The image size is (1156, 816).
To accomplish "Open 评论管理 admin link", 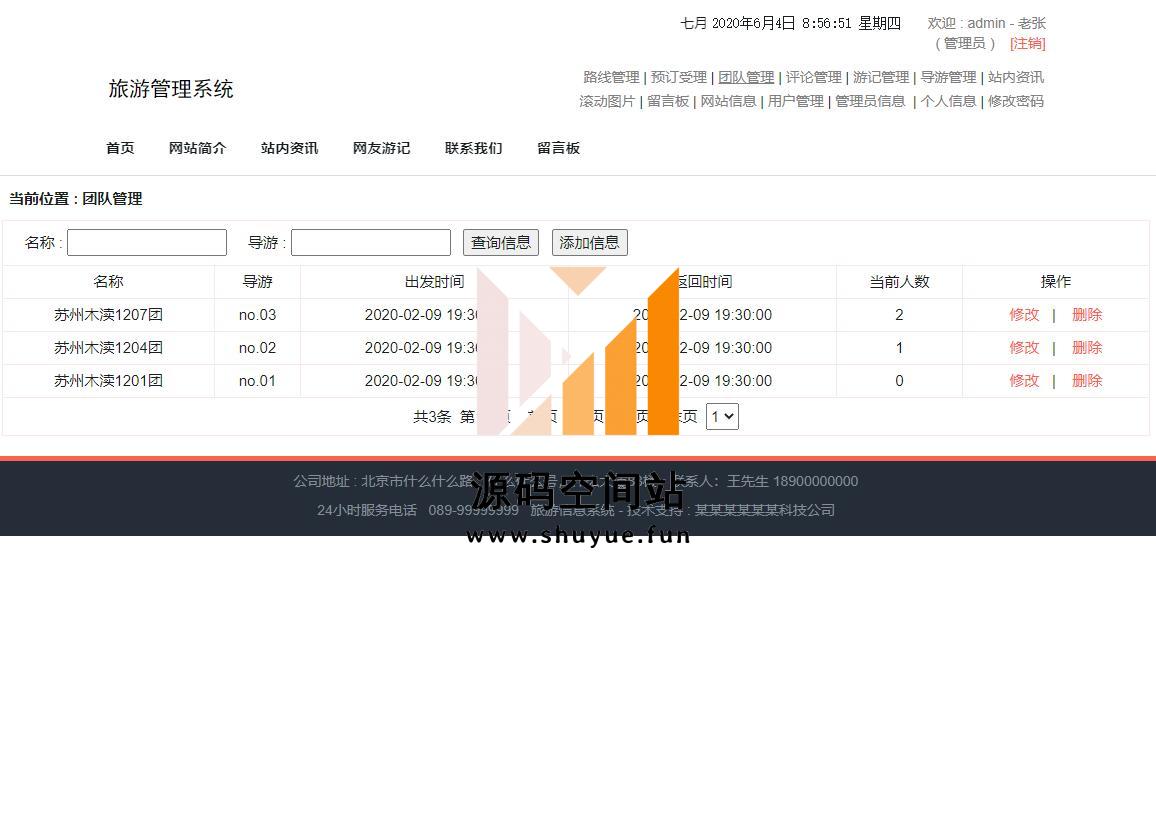I will (x=813, y=77).
